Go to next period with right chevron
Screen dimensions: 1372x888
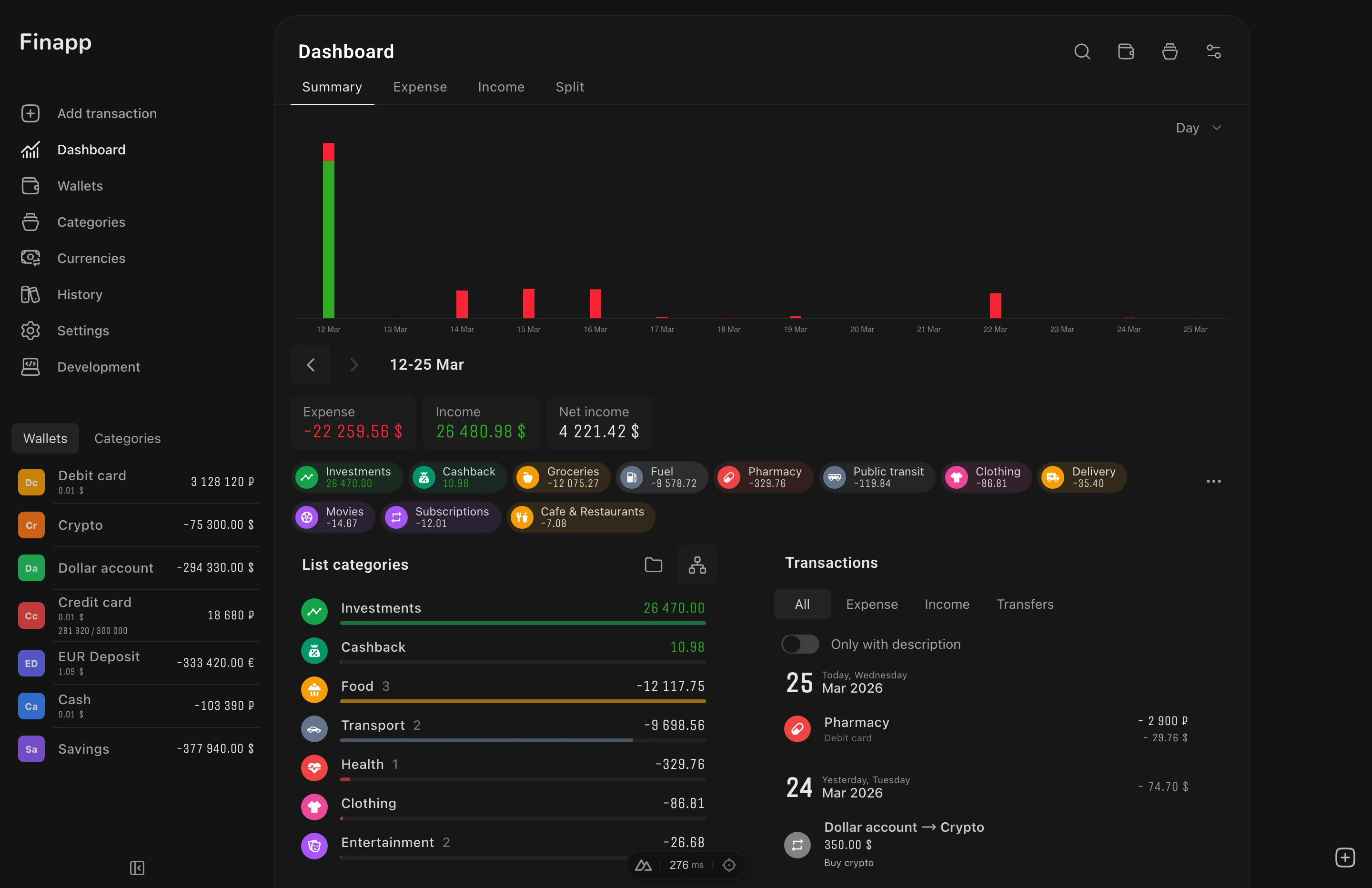[x=354, y=365]
